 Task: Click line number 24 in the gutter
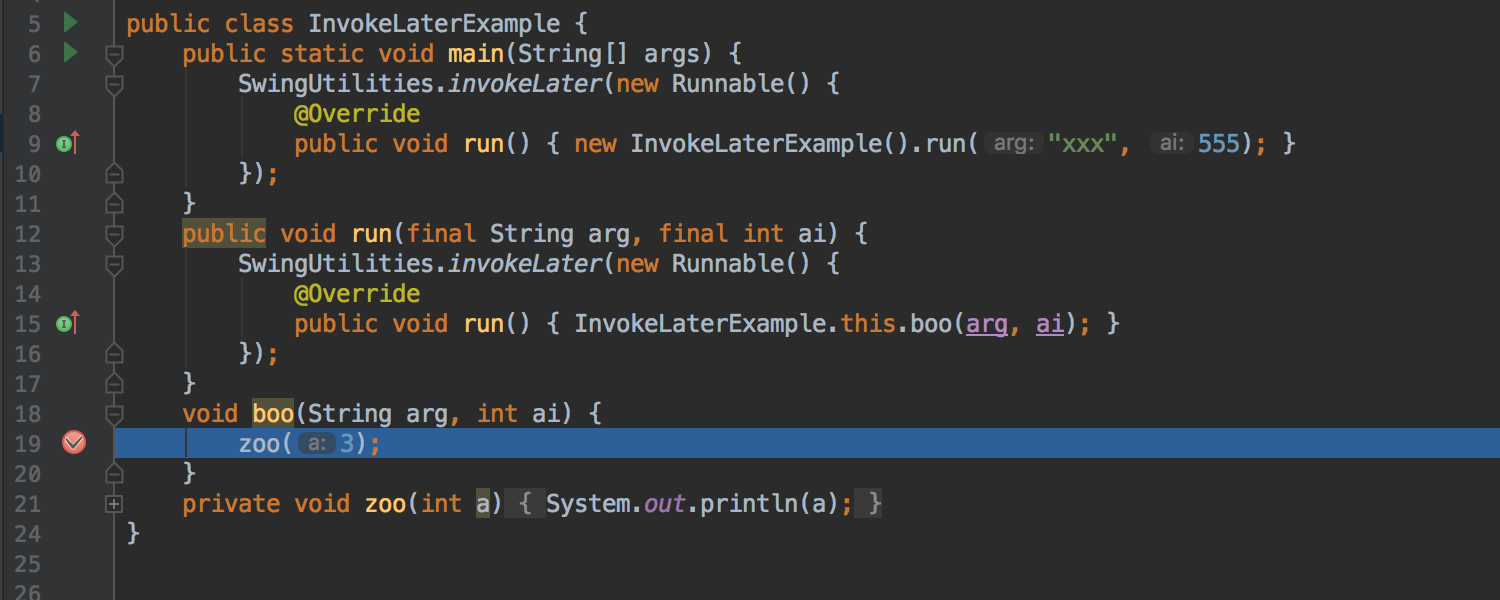pyautogui.click(x=28, y=533)
